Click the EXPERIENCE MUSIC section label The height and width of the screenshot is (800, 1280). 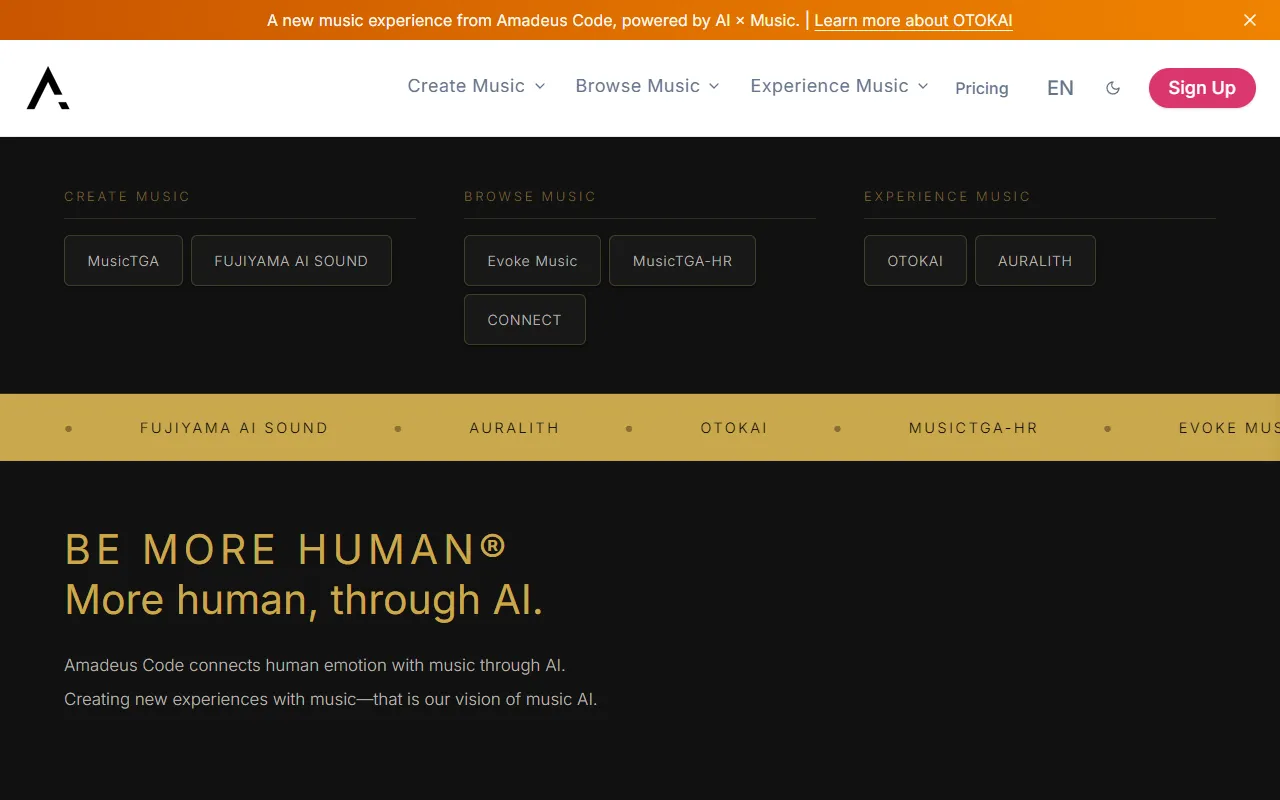click(x=947, y=197)
